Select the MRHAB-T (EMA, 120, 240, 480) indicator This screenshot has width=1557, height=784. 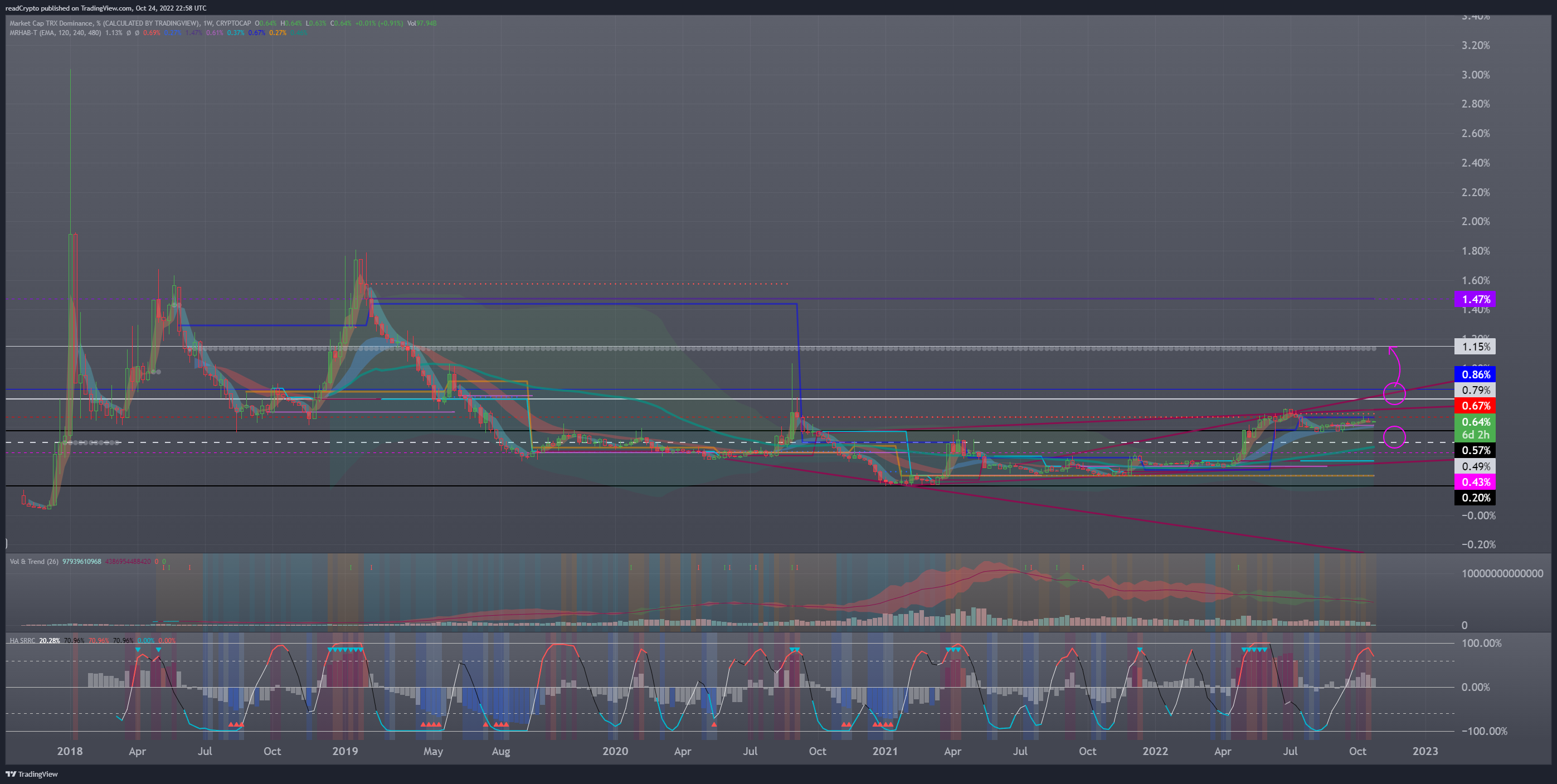tap(55, 33)
